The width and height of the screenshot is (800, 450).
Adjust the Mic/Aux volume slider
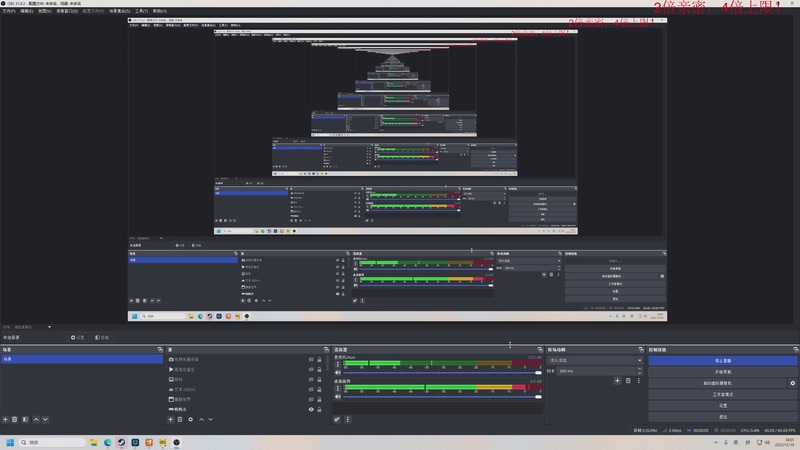(442, 372)
